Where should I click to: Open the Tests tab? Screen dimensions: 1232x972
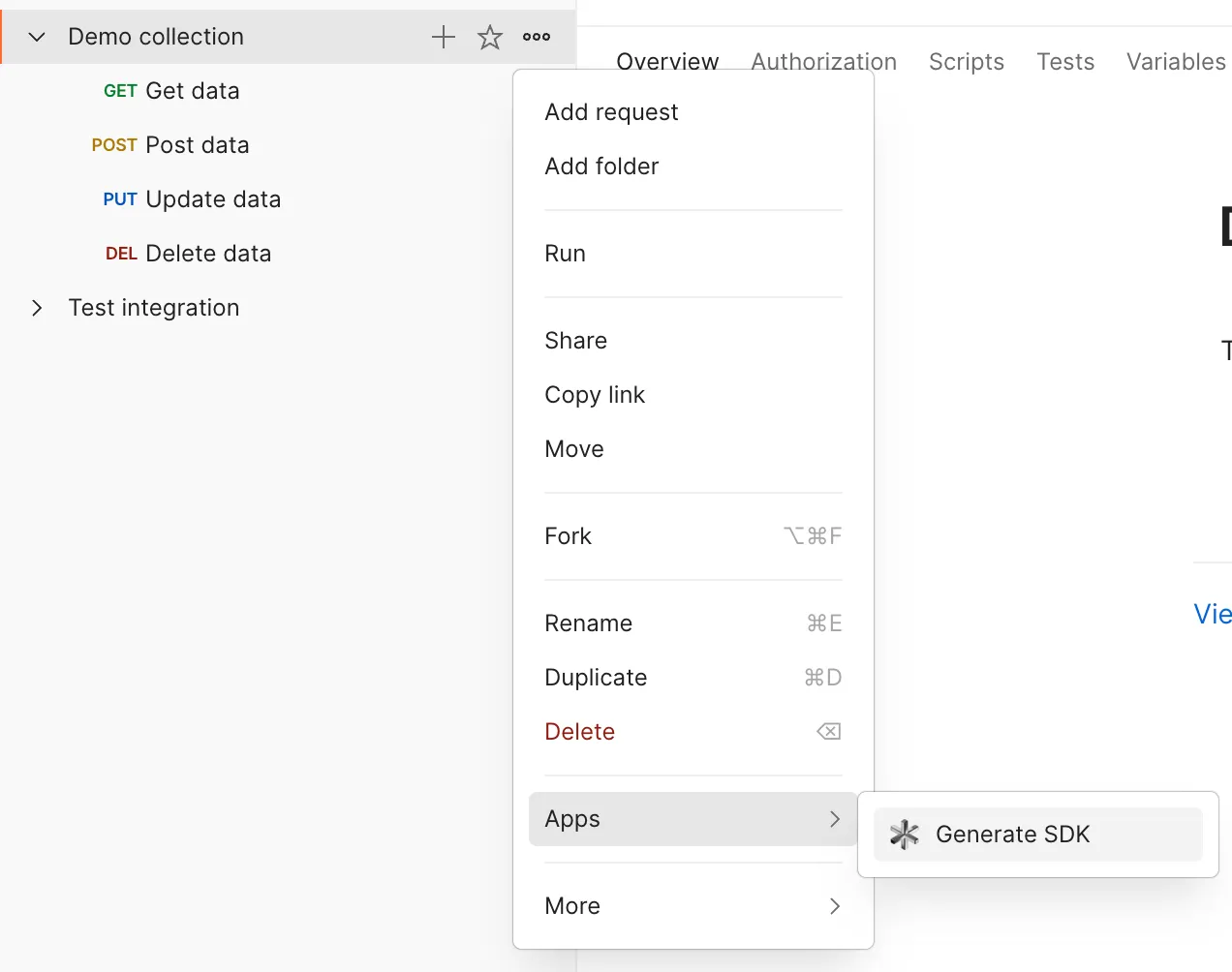click(x=1065, y=61)
